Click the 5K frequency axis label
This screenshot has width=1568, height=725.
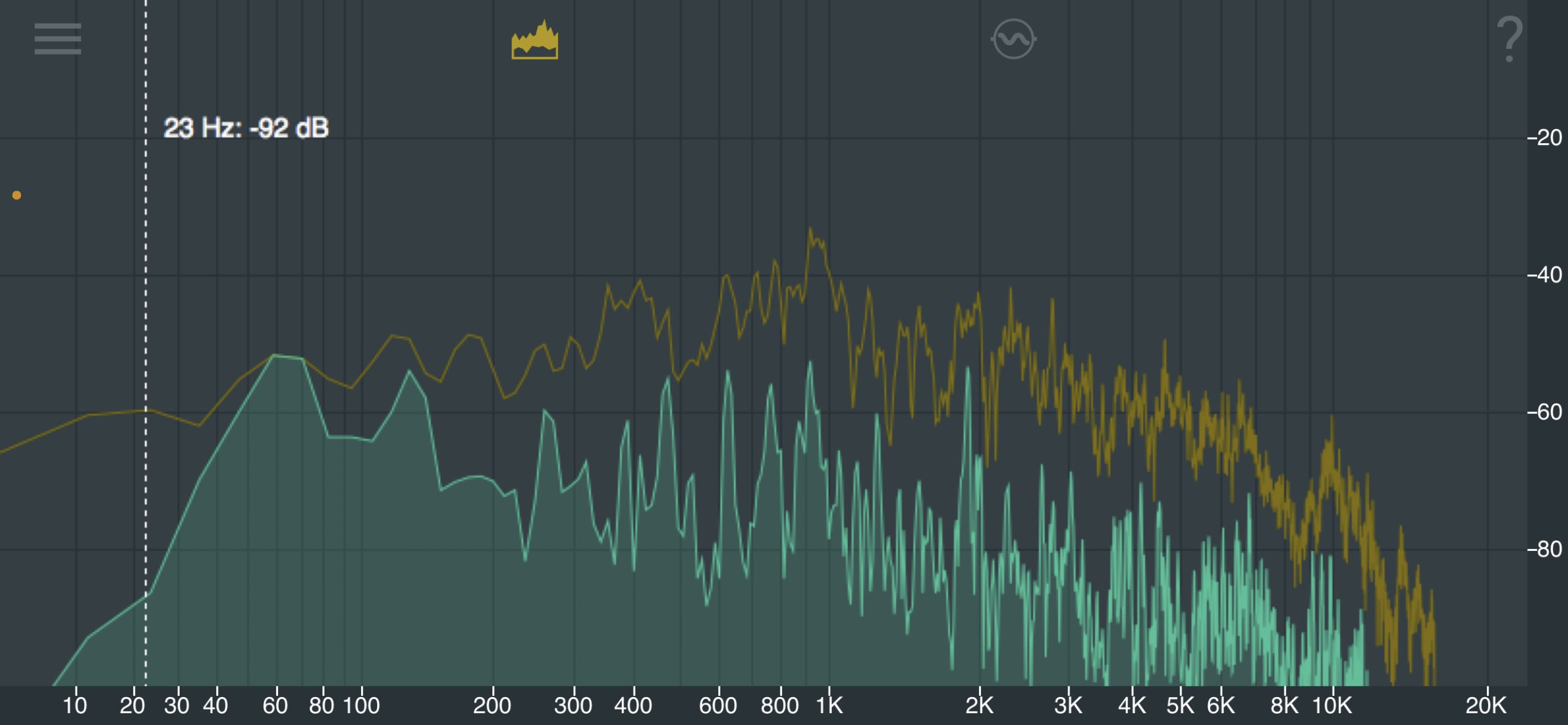1180,705
